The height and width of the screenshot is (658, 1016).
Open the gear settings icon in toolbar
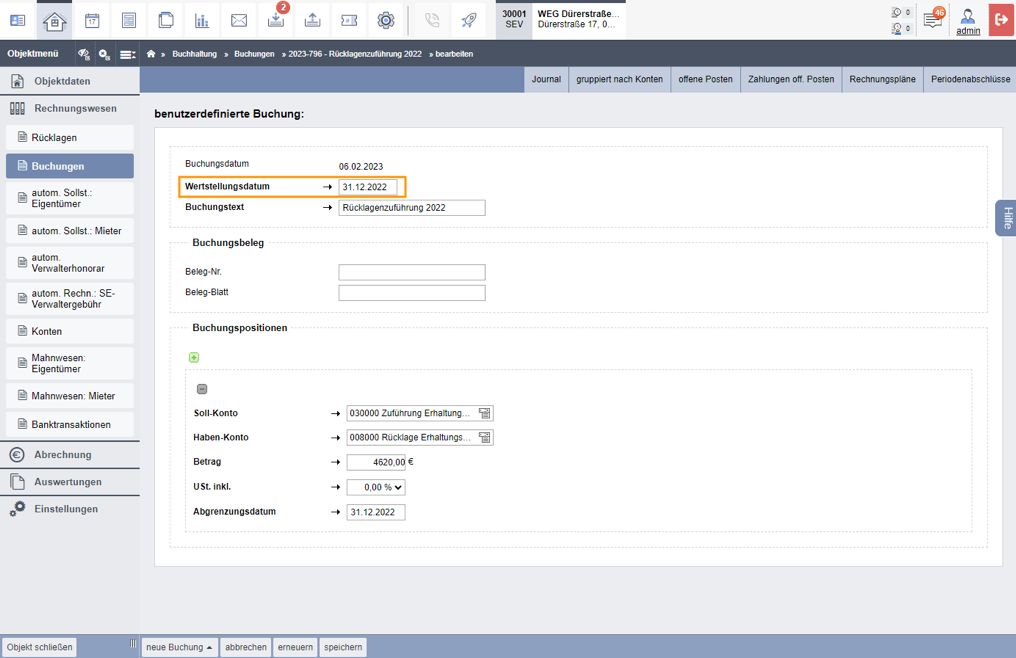point(386,21)
